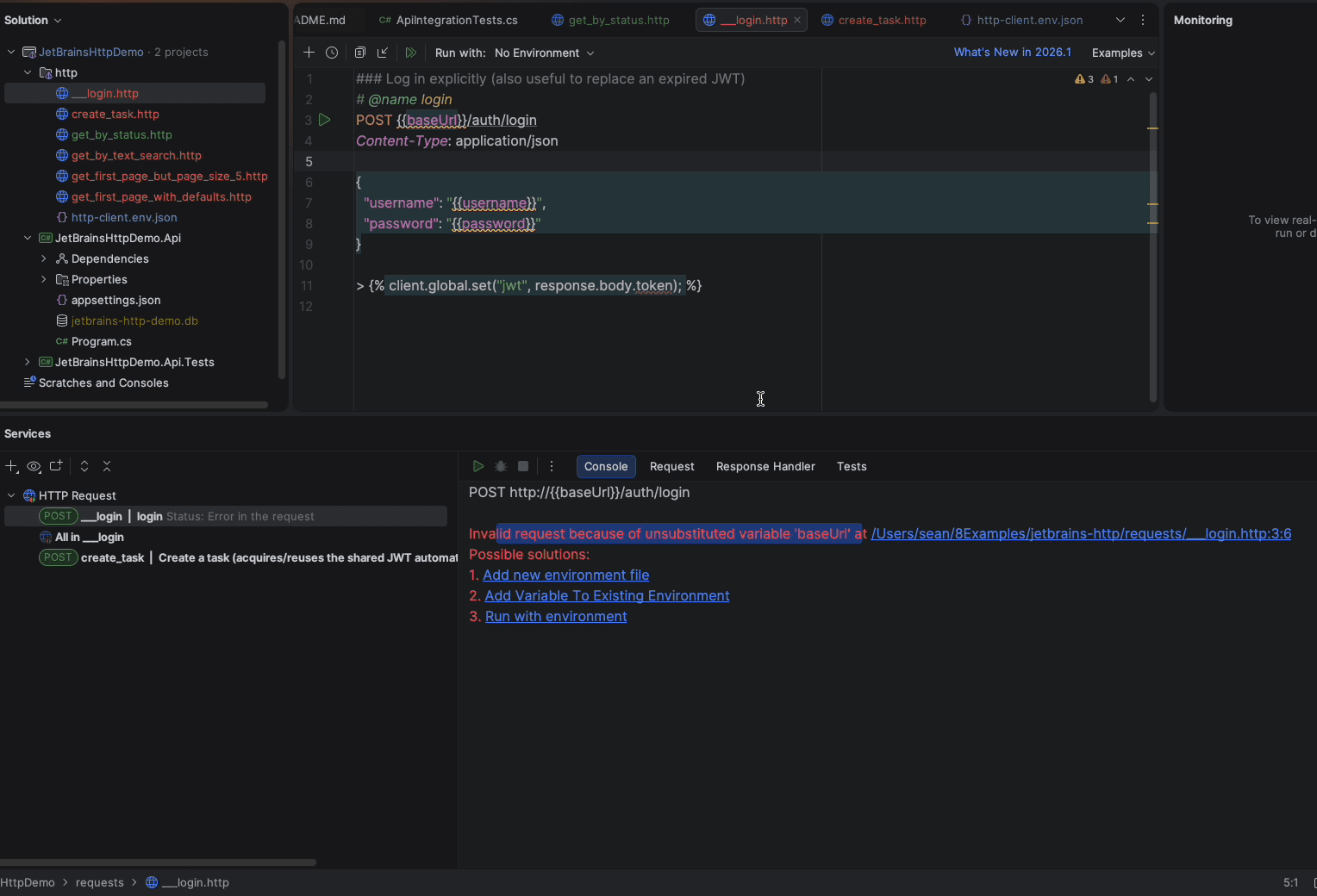Open the Response Handler tab
This screenshot has width=1317, height=896.
coord(765,466)
